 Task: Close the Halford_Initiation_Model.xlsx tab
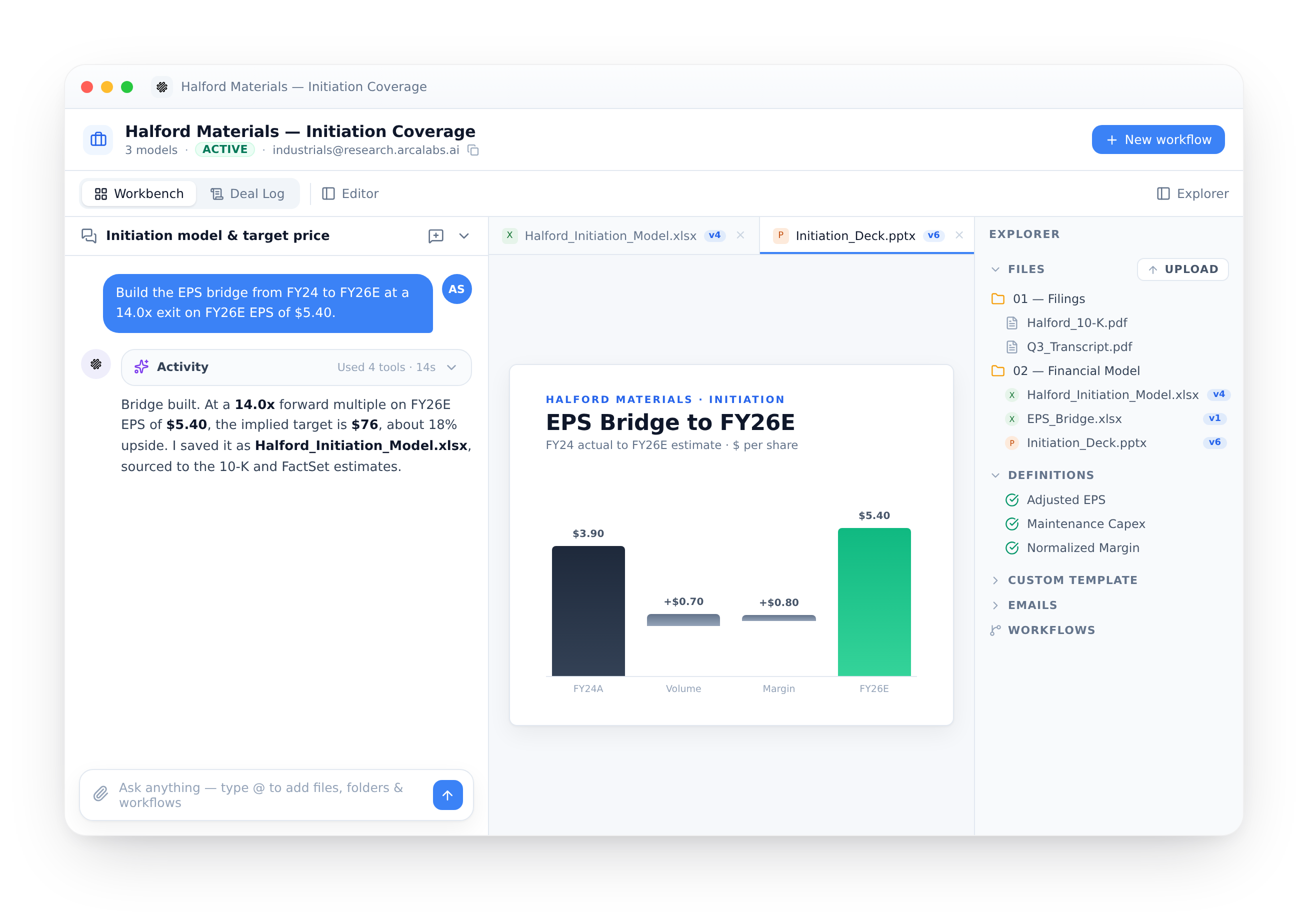740,235
